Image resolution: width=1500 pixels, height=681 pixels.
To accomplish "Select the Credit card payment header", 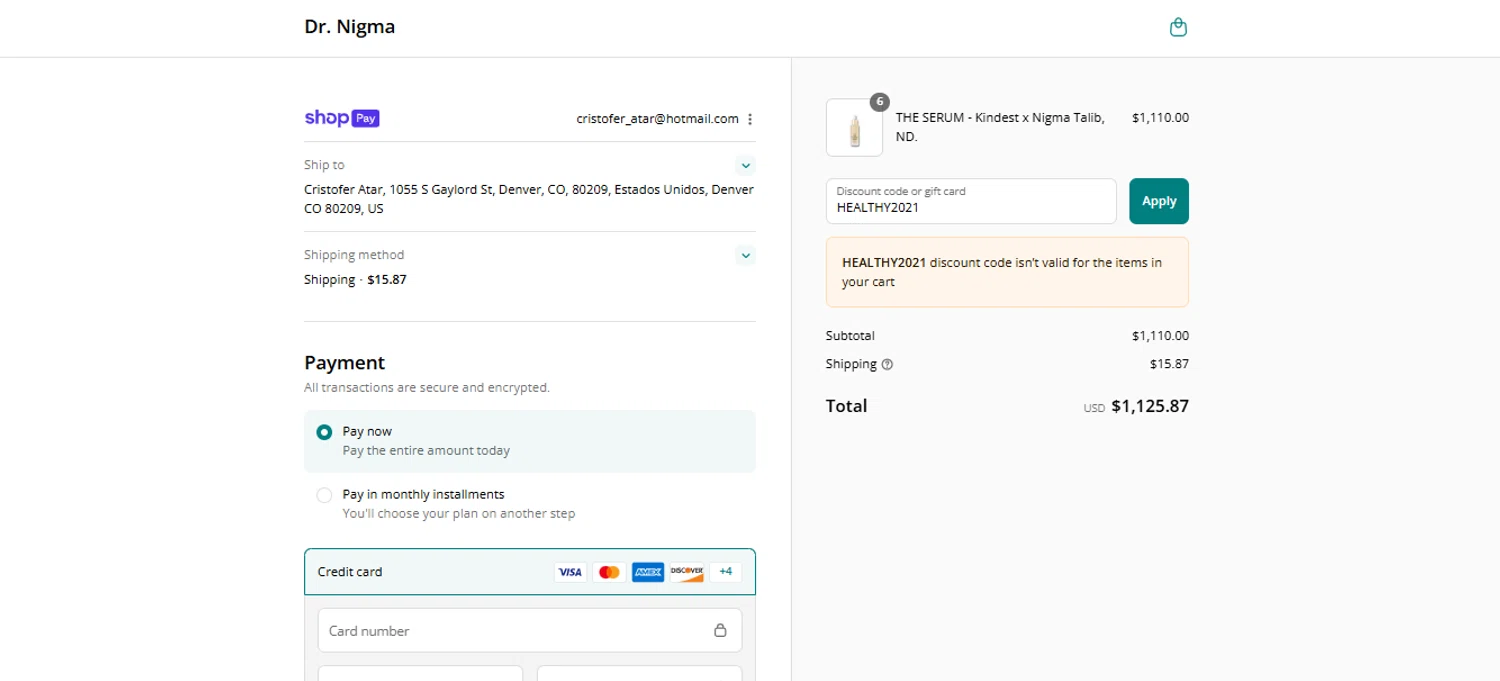I will 530,572.
